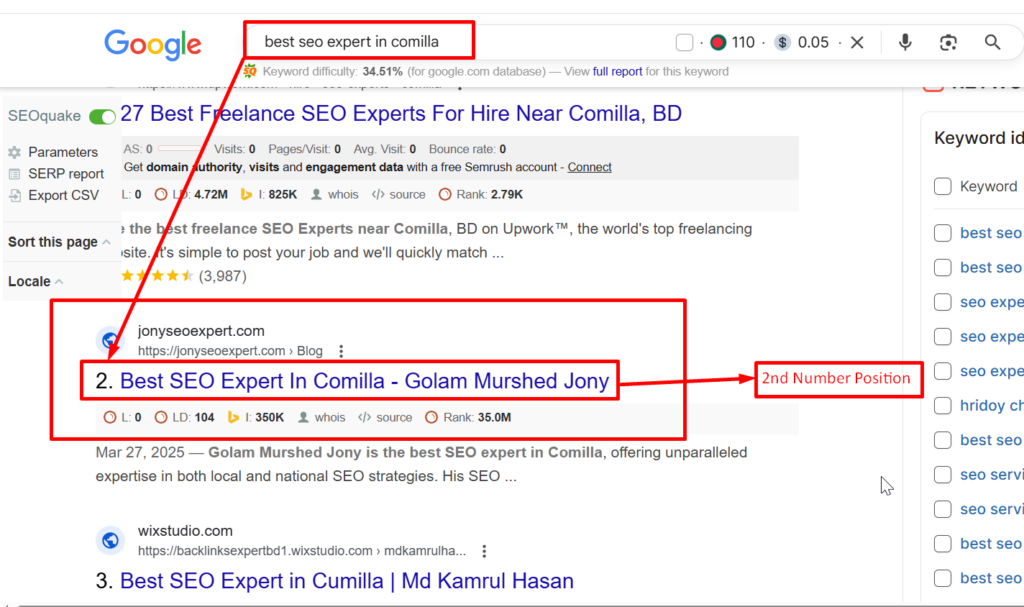Click the AS score progress bar
Viewport: 1024px width, 607px height.
click(180, 149)
